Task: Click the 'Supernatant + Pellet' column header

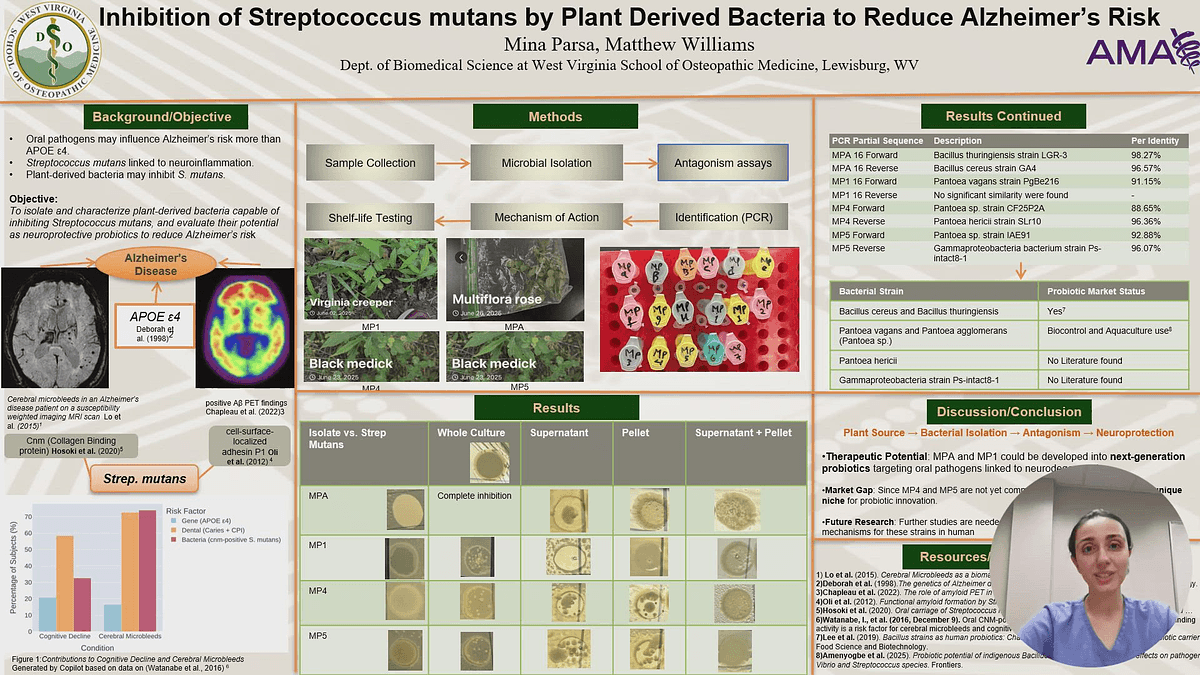Action: (x=744, y=432)
